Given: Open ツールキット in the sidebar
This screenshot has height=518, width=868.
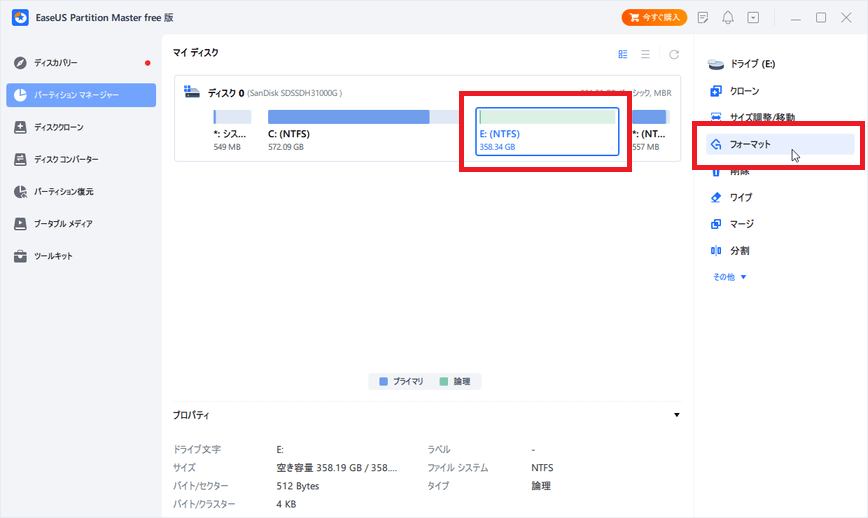Looking at the screenshot, I should click(53, 256).
